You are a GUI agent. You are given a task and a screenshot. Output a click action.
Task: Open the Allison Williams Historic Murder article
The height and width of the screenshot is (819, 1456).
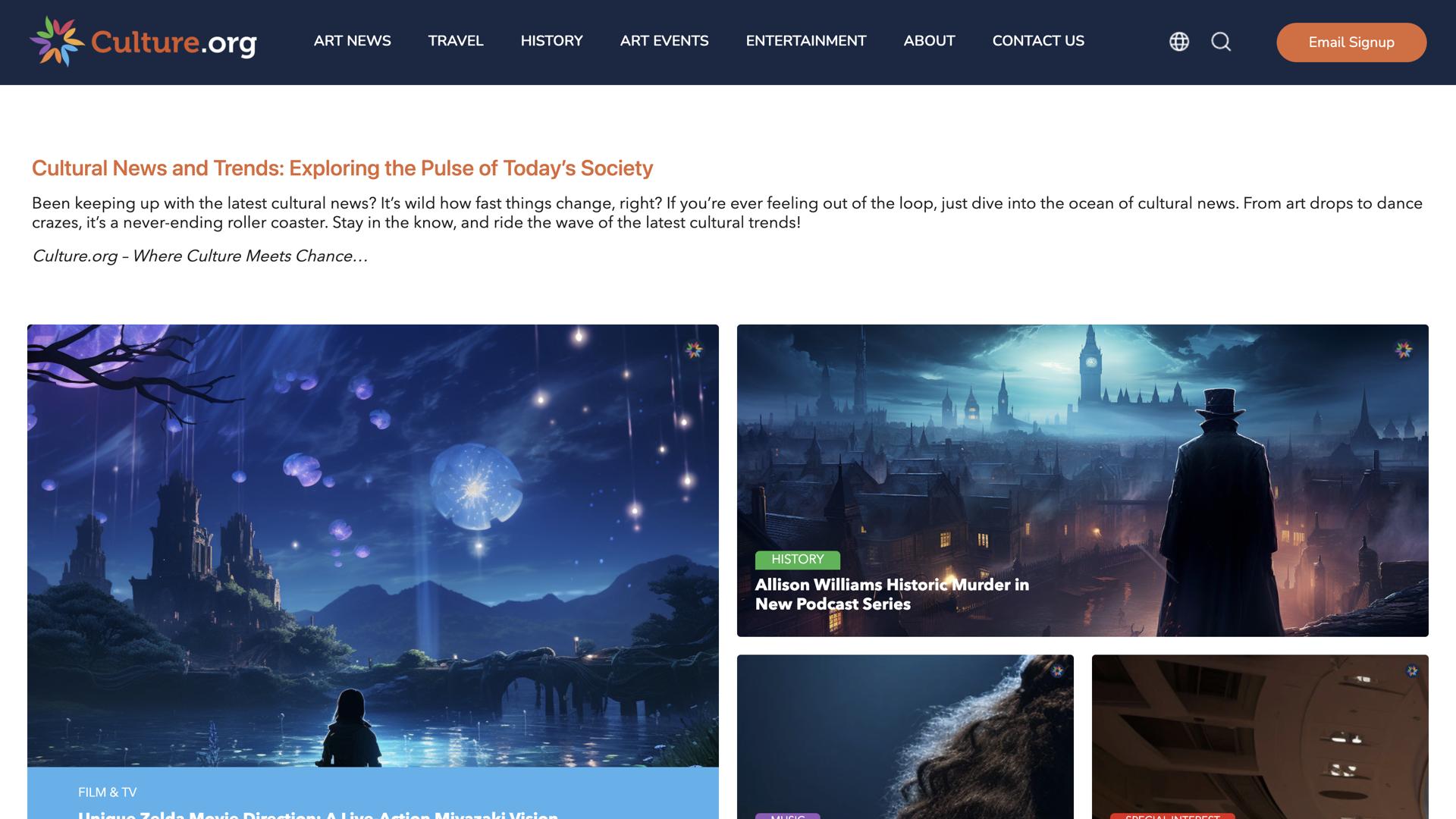pyautogui.click(x=892, y=595)
